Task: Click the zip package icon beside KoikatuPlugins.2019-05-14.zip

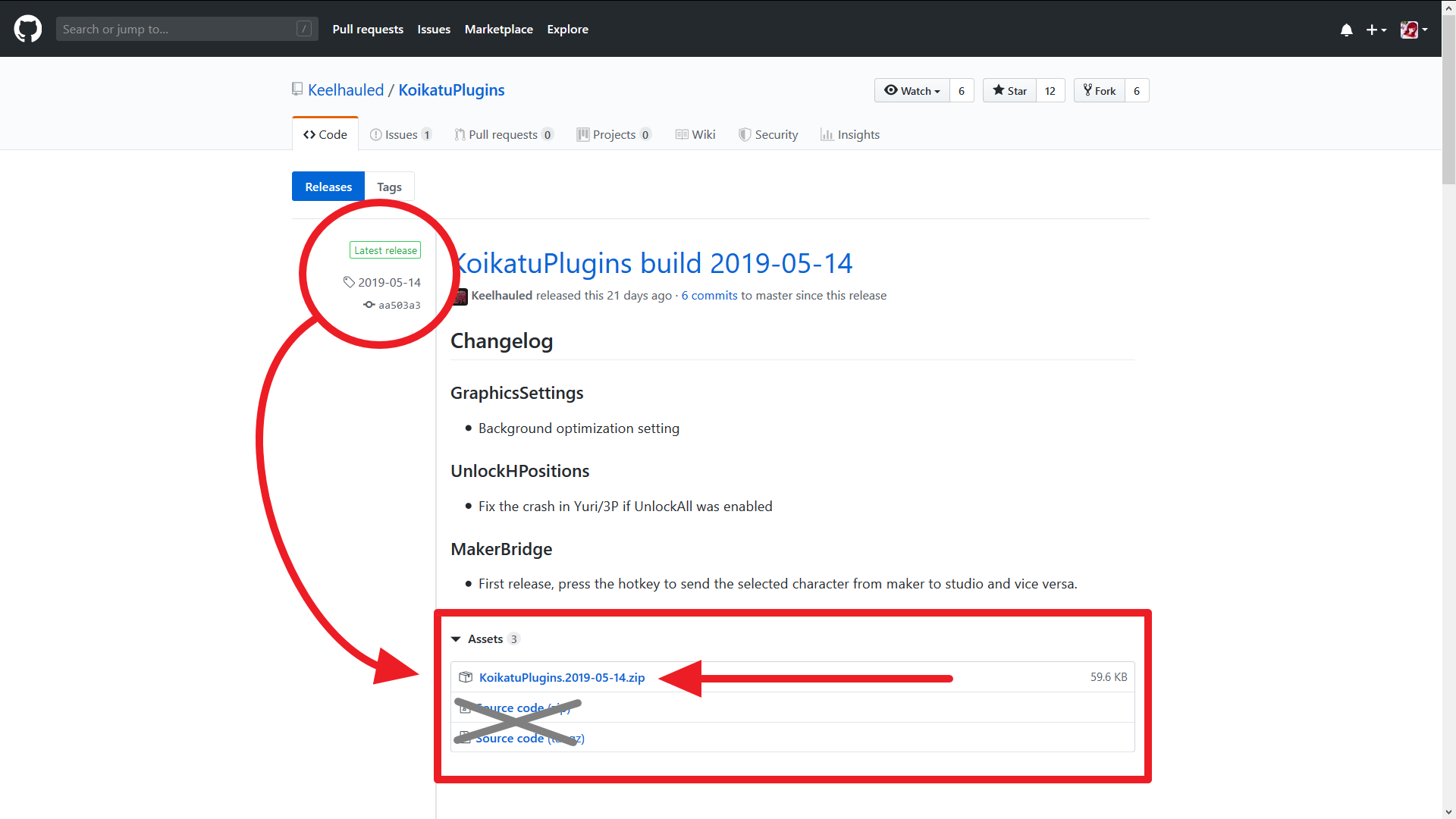Action: coord(466,677)
